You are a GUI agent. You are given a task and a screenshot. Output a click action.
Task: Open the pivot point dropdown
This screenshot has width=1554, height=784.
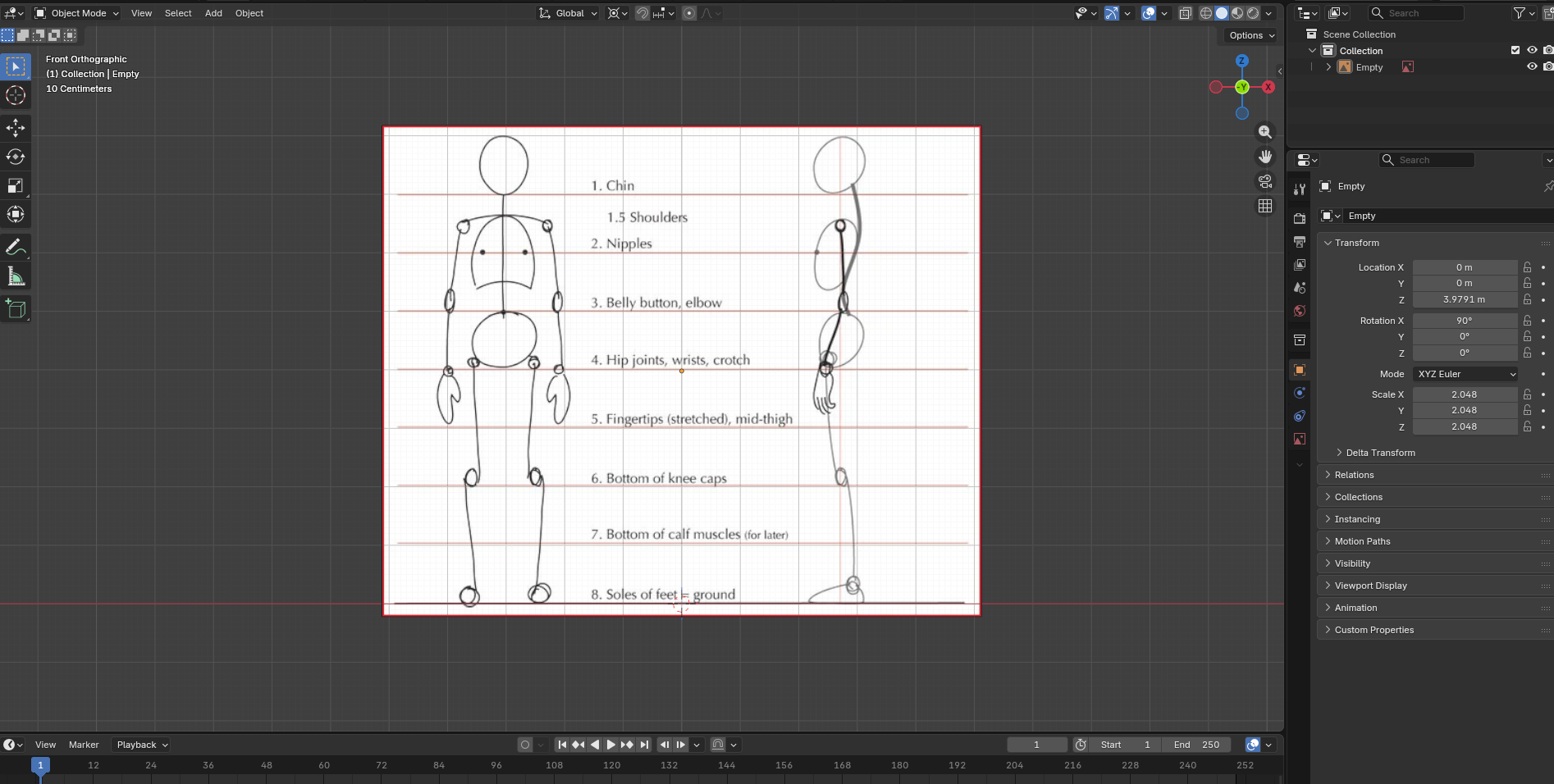pyautogui.click(x=617, y=13)
